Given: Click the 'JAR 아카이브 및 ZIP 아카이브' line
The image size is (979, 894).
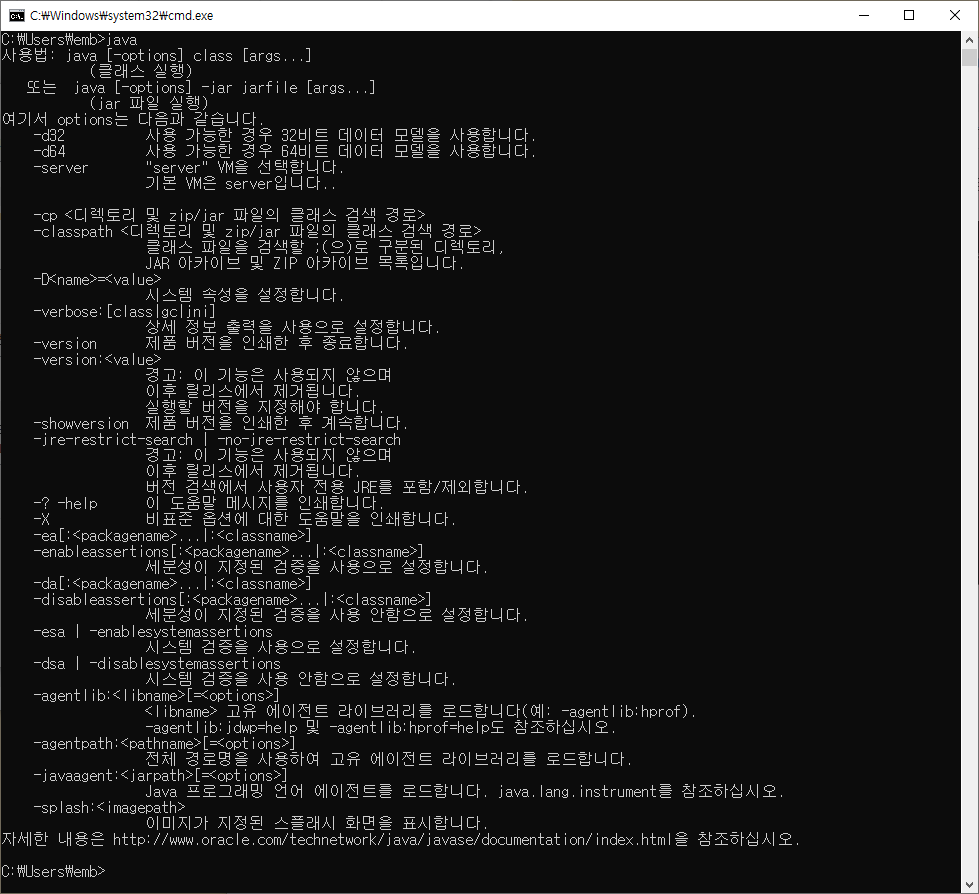Looking at the screenshot, I should tap(305, 263).
